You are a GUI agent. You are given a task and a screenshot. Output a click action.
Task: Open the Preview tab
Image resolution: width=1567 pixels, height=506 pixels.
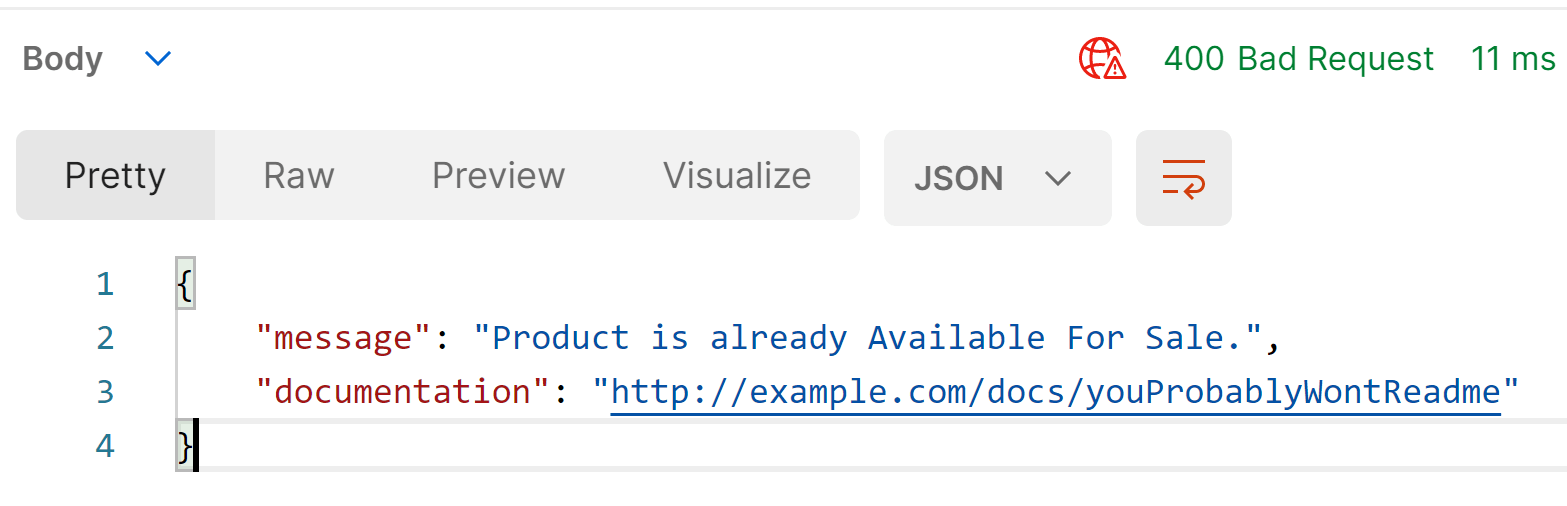click(x=498, y=176)
